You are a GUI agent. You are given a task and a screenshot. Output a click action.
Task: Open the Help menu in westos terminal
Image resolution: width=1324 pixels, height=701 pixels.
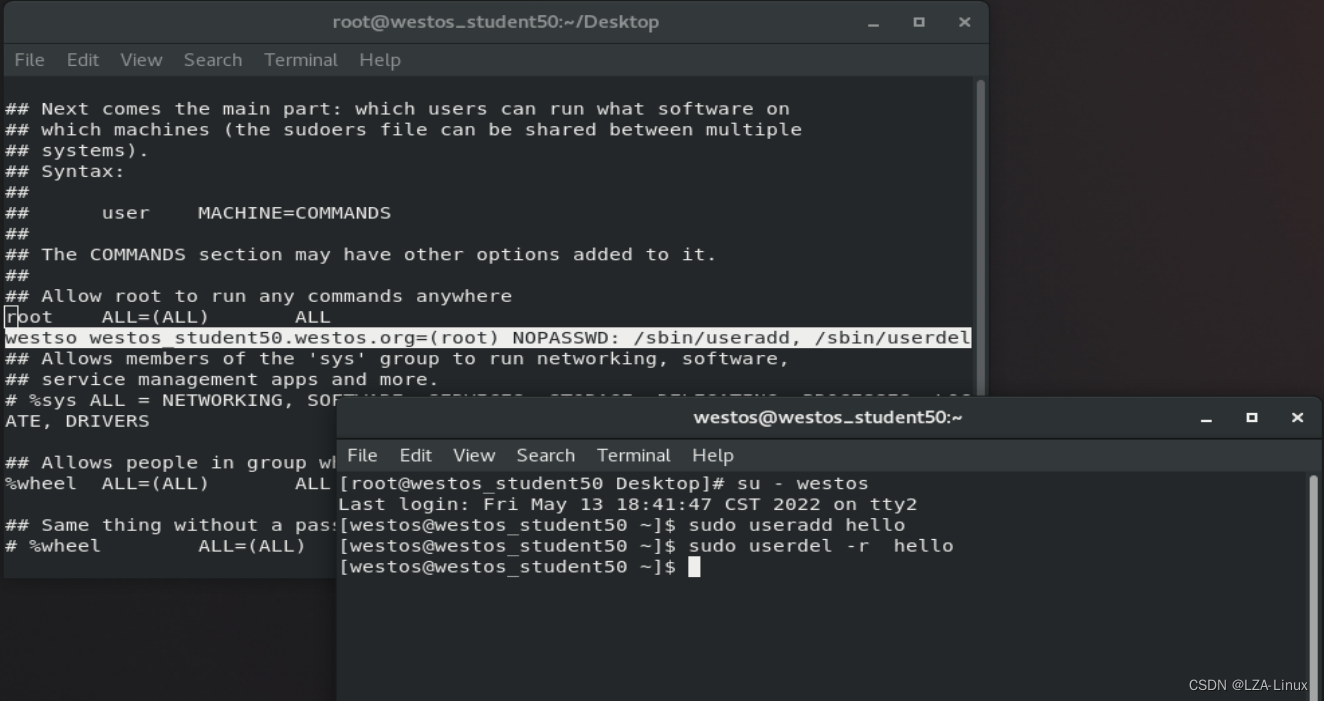coord(712,455)
